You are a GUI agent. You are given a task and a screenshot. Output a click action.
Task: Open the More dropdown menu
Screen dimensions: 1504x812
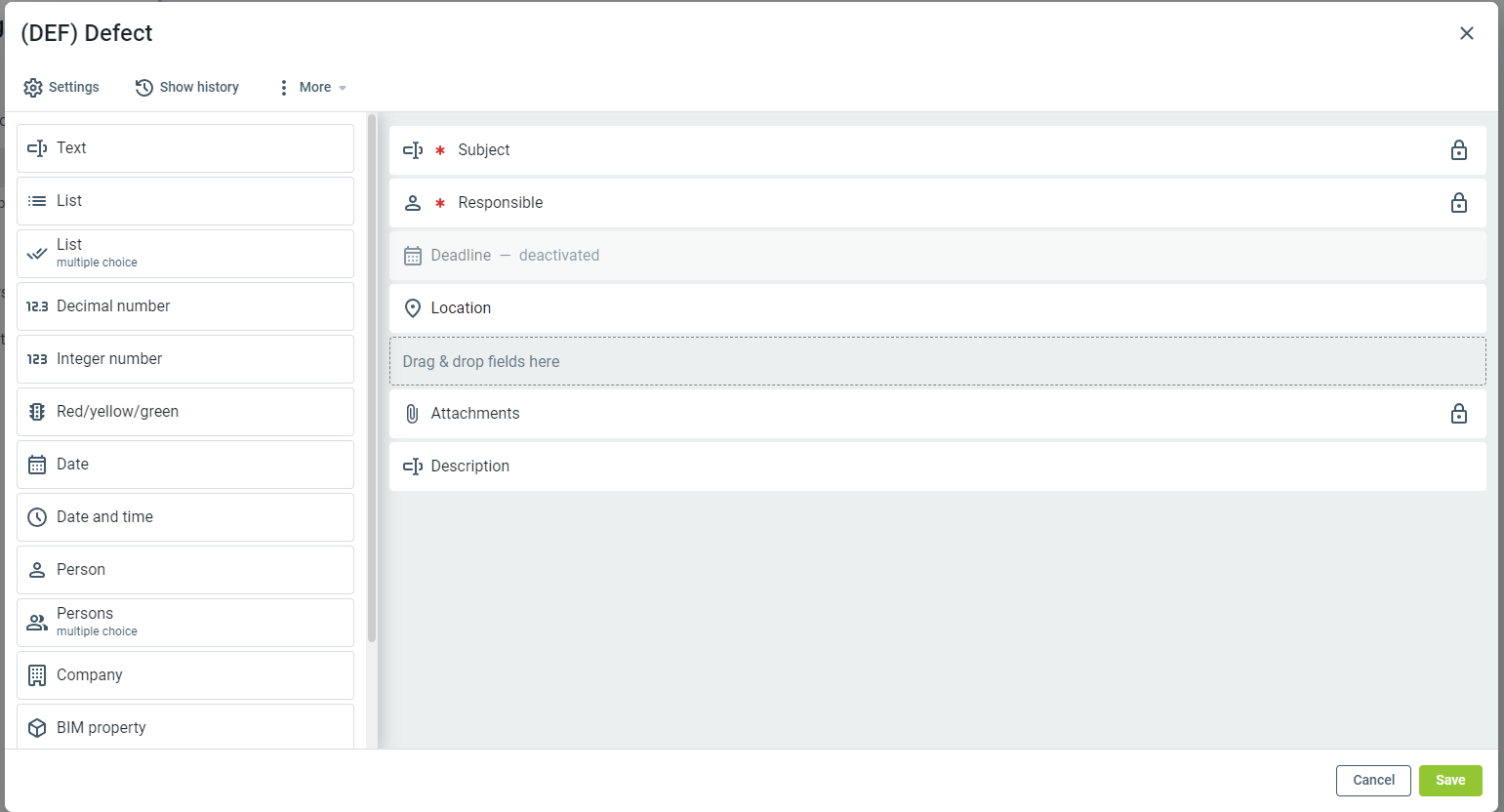coord(314,88)
